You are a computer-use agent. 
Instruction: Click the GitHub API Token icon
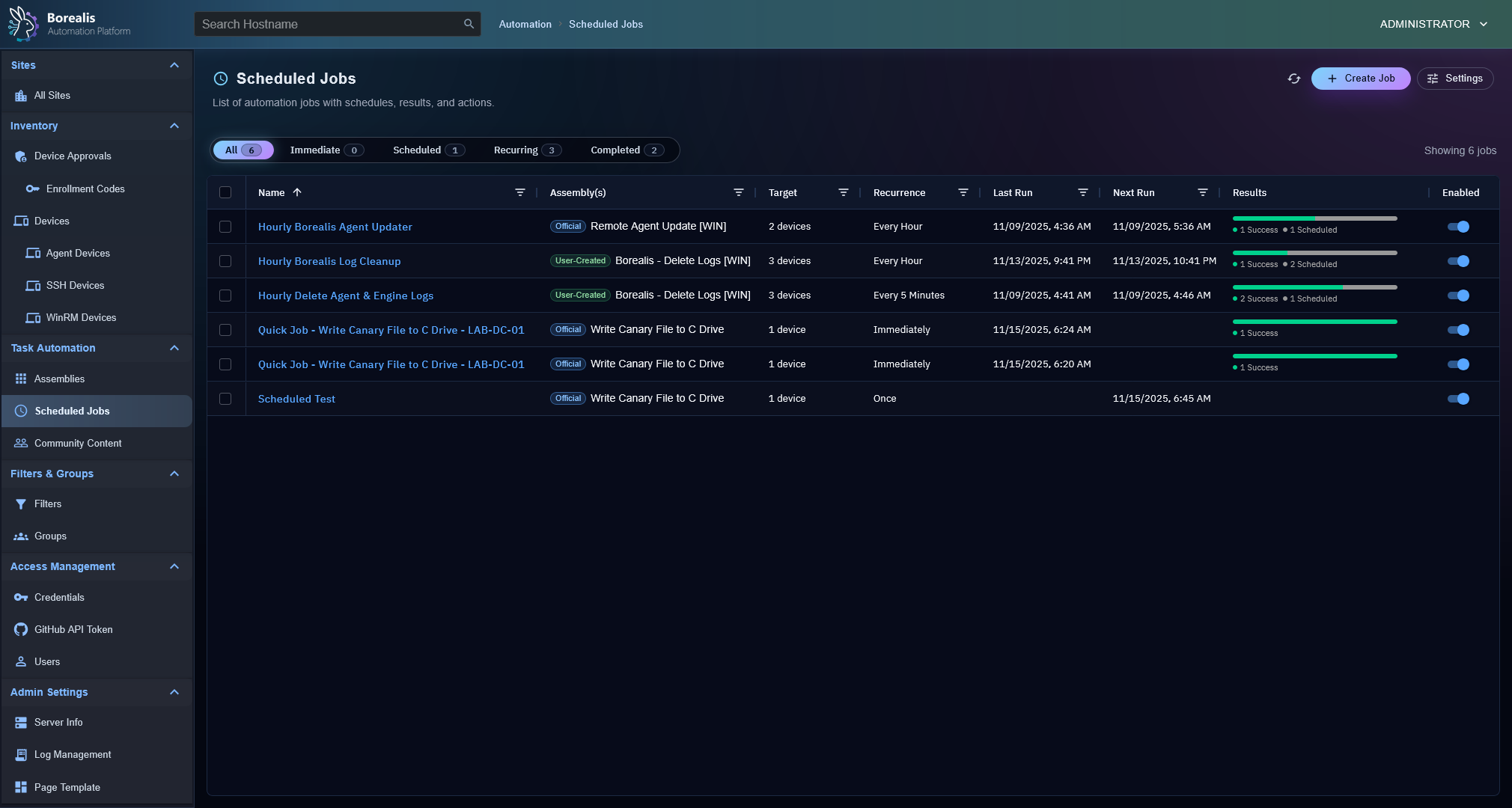coord(21,629)
